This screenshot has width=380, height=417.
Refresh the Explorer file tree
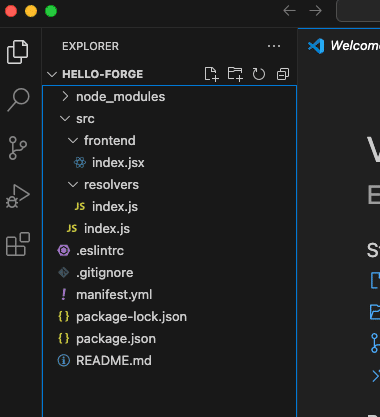point(259,74)
